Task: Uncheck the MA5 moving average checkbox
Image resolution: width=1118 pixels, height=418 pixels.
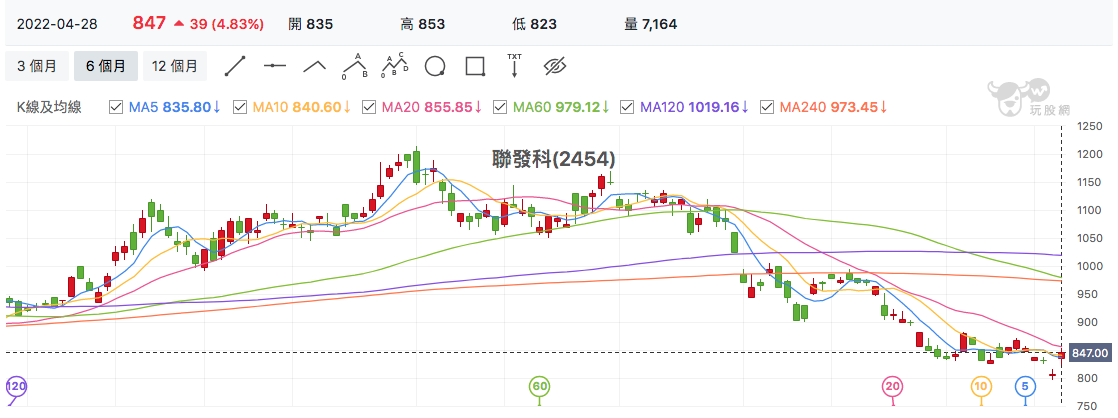Action: (x=116, y=107)
